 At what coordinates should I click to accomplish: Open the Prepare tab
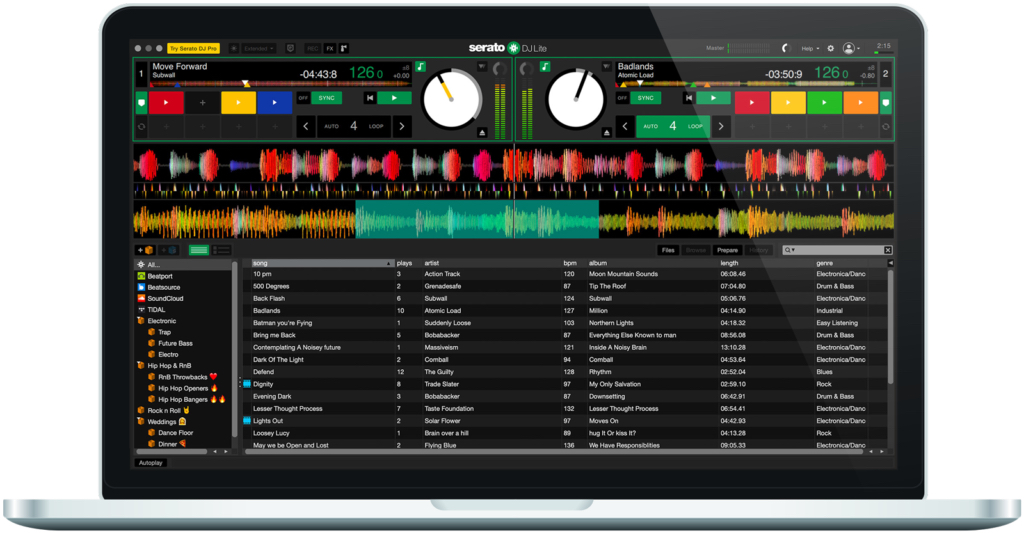727,250
